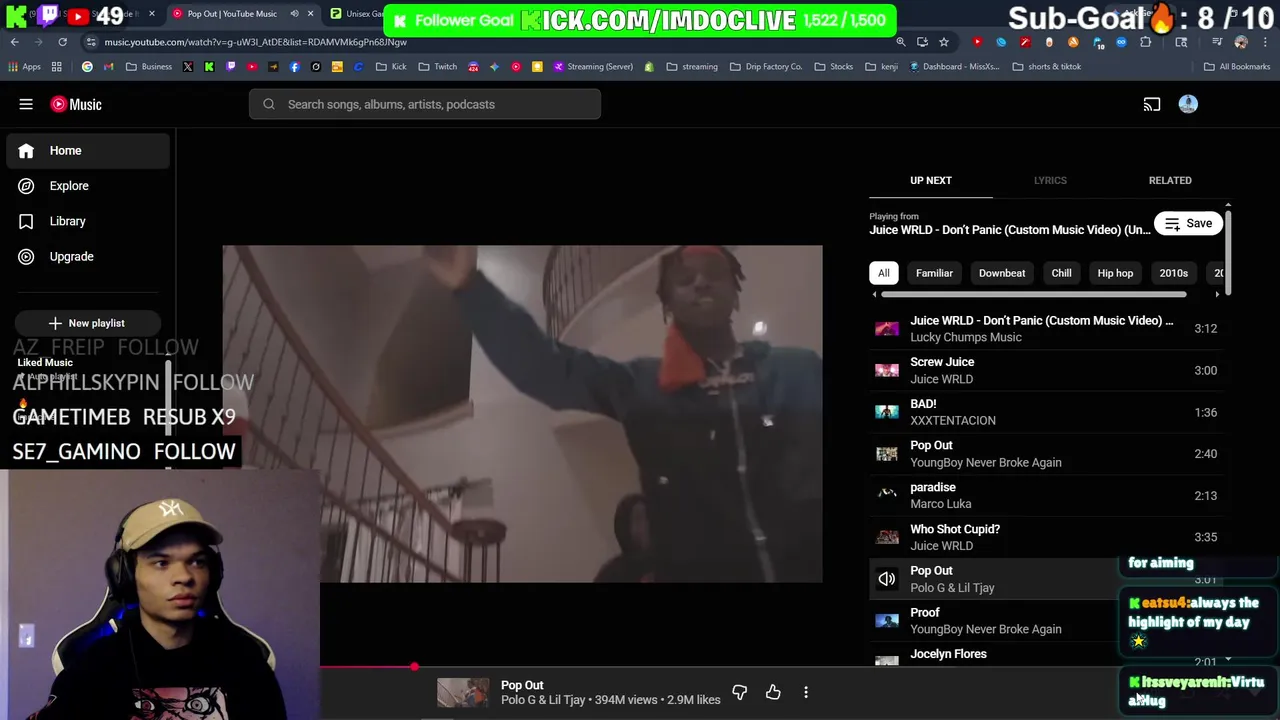Image resolution: width=1280 pixels, height=720 pixels.
Task: Open the shorts & tiktok bookmarks folder
Action: tap(1047, 67)
